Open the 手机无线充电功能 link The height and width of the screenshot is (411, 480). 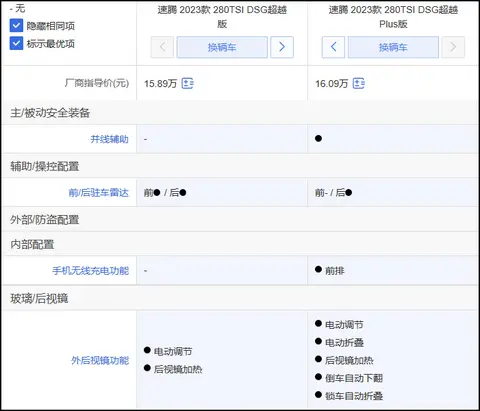[90, 271]
